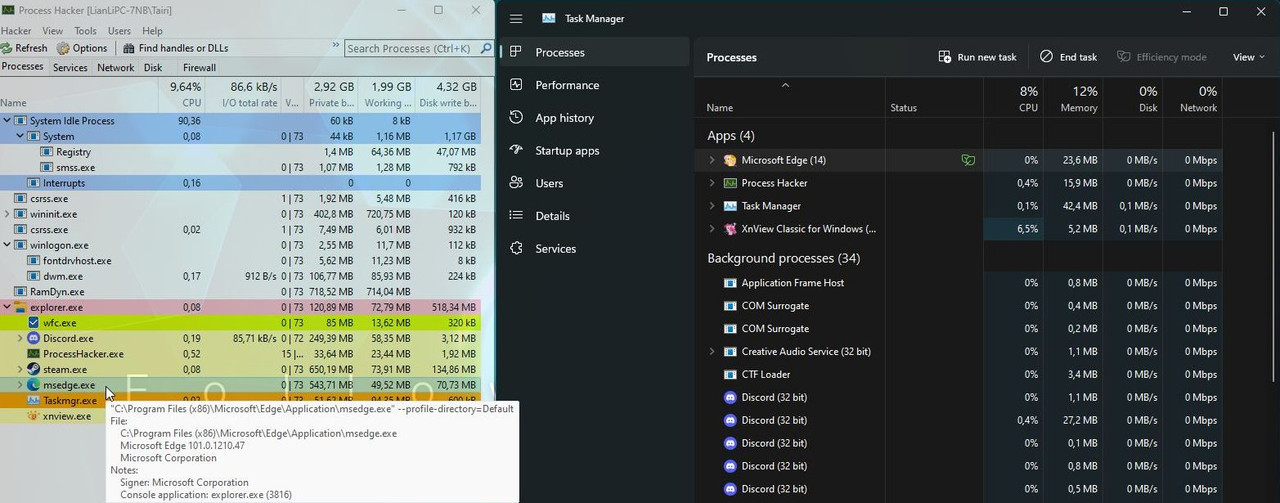This screenshot has width=1280, height=503.
Task: Expand Discord.exe tree node
Action: coord(20,339)
